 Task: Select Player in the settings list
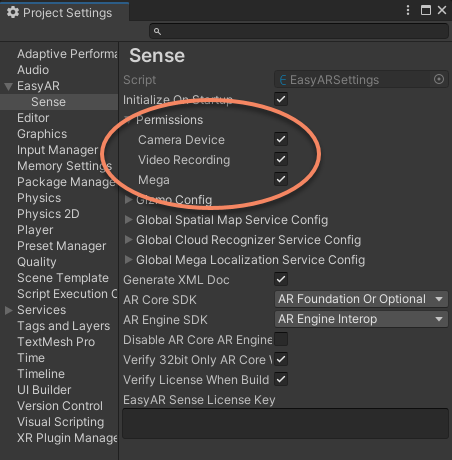point(35,230)
